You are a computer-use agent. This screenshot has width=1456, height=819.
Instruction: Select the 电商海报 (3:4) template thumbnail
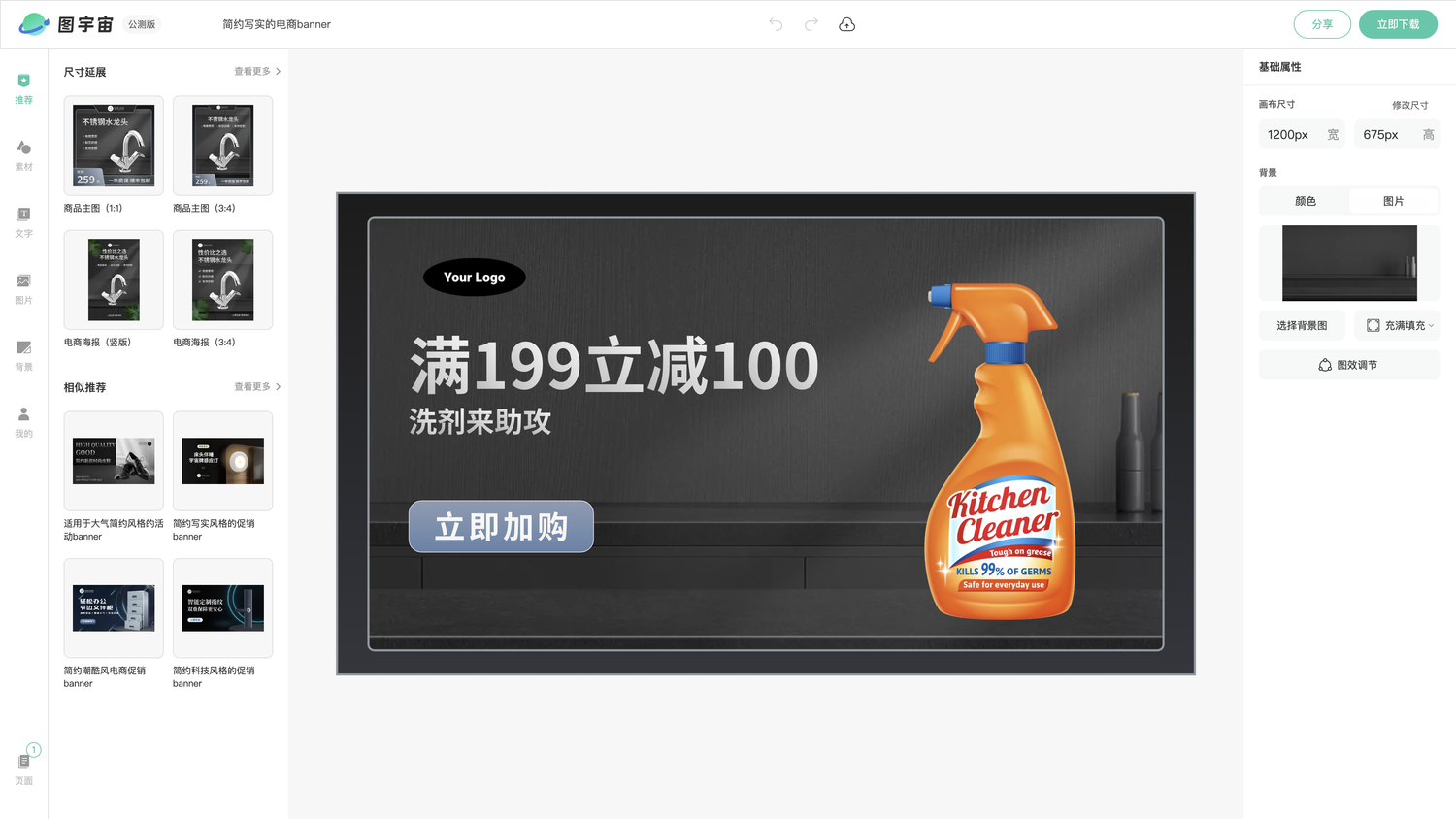tap(222, 279)
